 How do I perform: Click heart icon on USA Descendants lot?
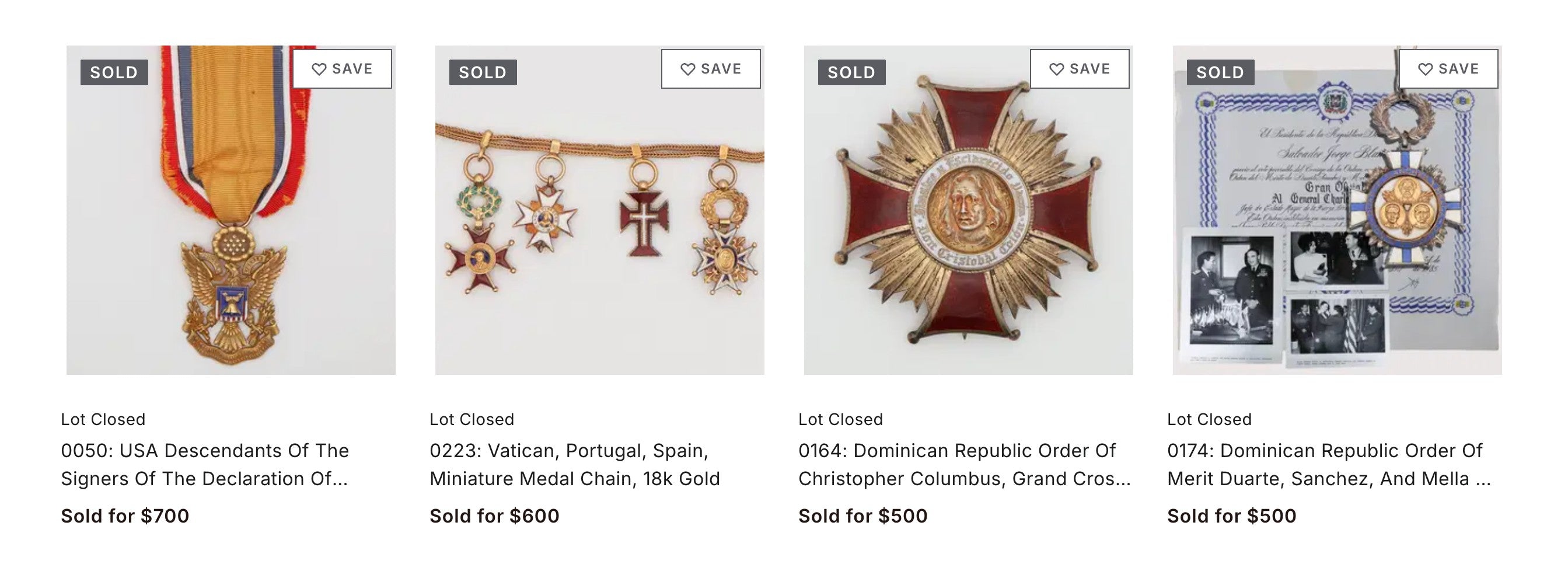pyautogui.click(x=319, y=69)
